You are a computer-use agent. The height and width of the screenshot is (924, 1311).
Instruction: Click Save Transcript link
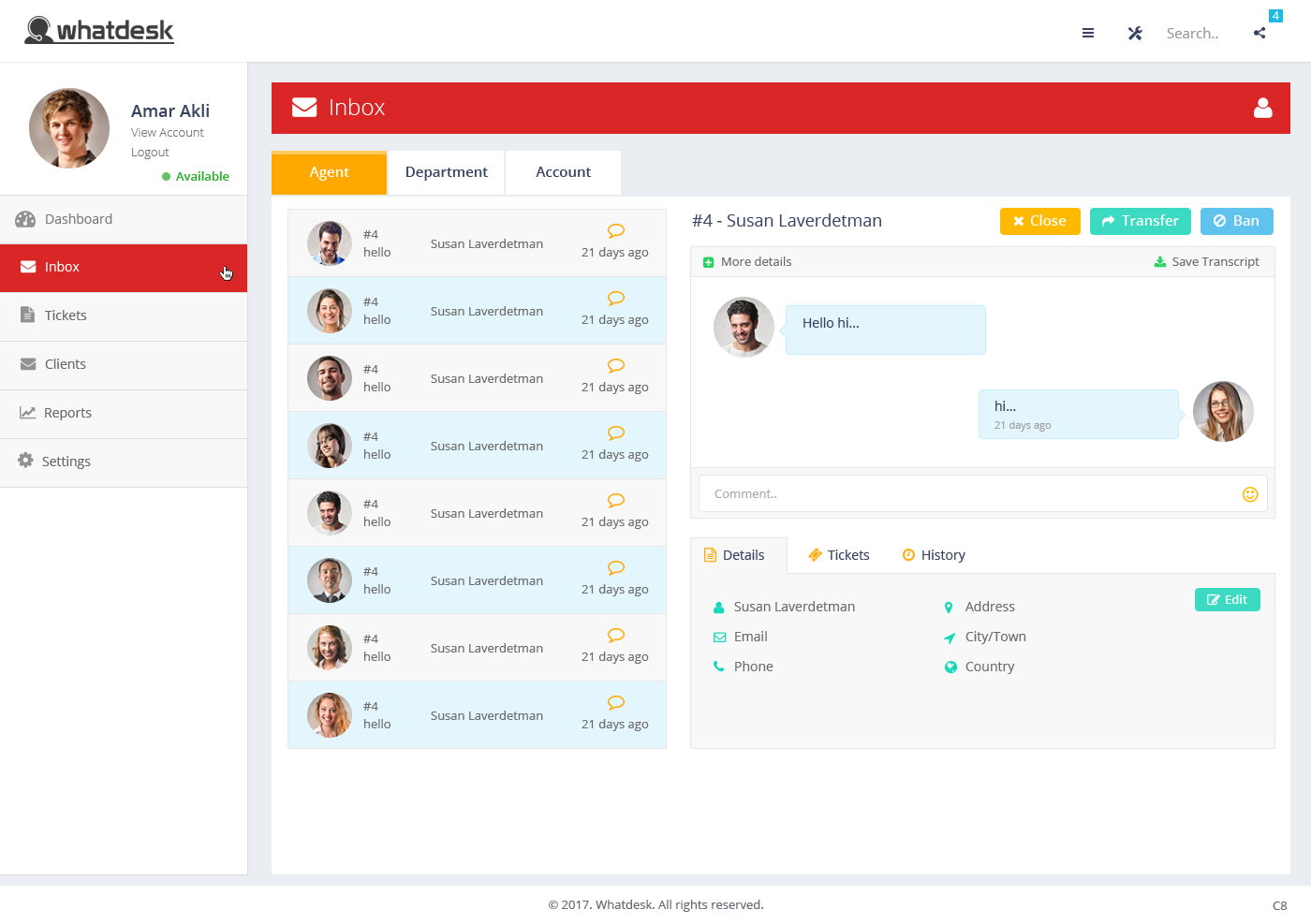pyautogui.click(x=1206, y=262)
